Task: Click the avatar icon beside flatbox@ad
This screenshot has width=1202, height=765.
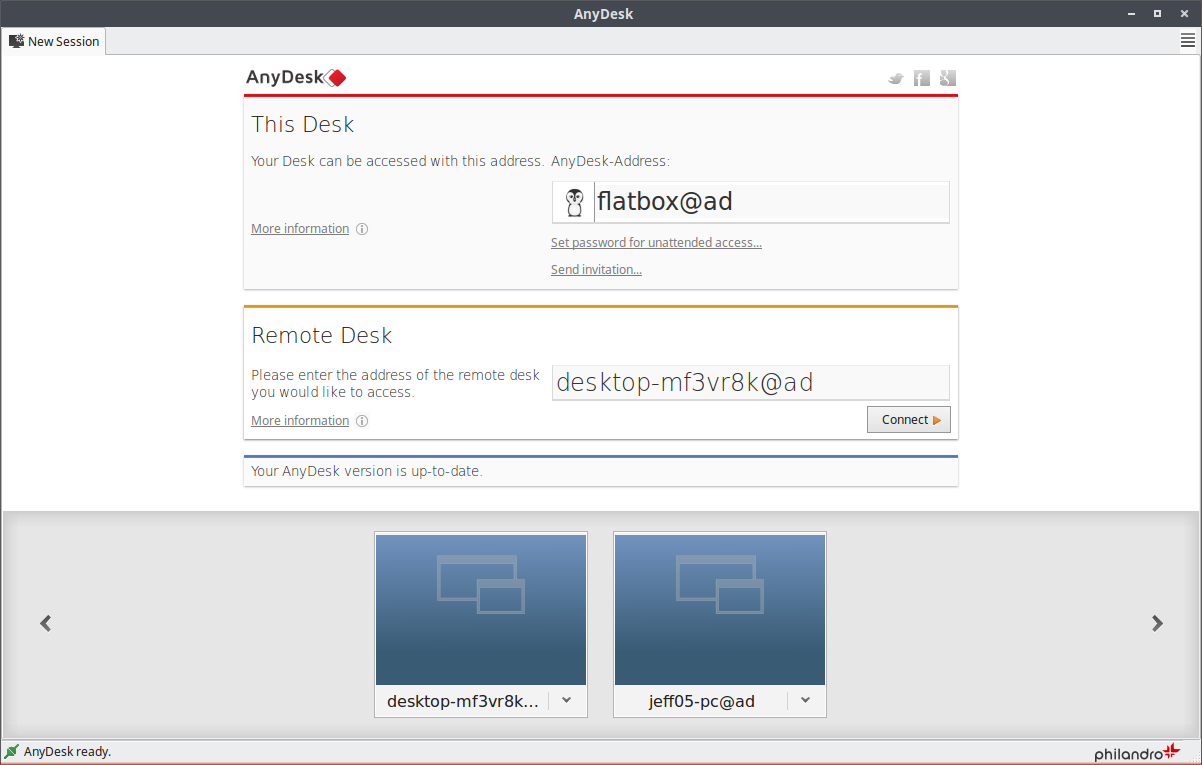Action: click(574, 201)
